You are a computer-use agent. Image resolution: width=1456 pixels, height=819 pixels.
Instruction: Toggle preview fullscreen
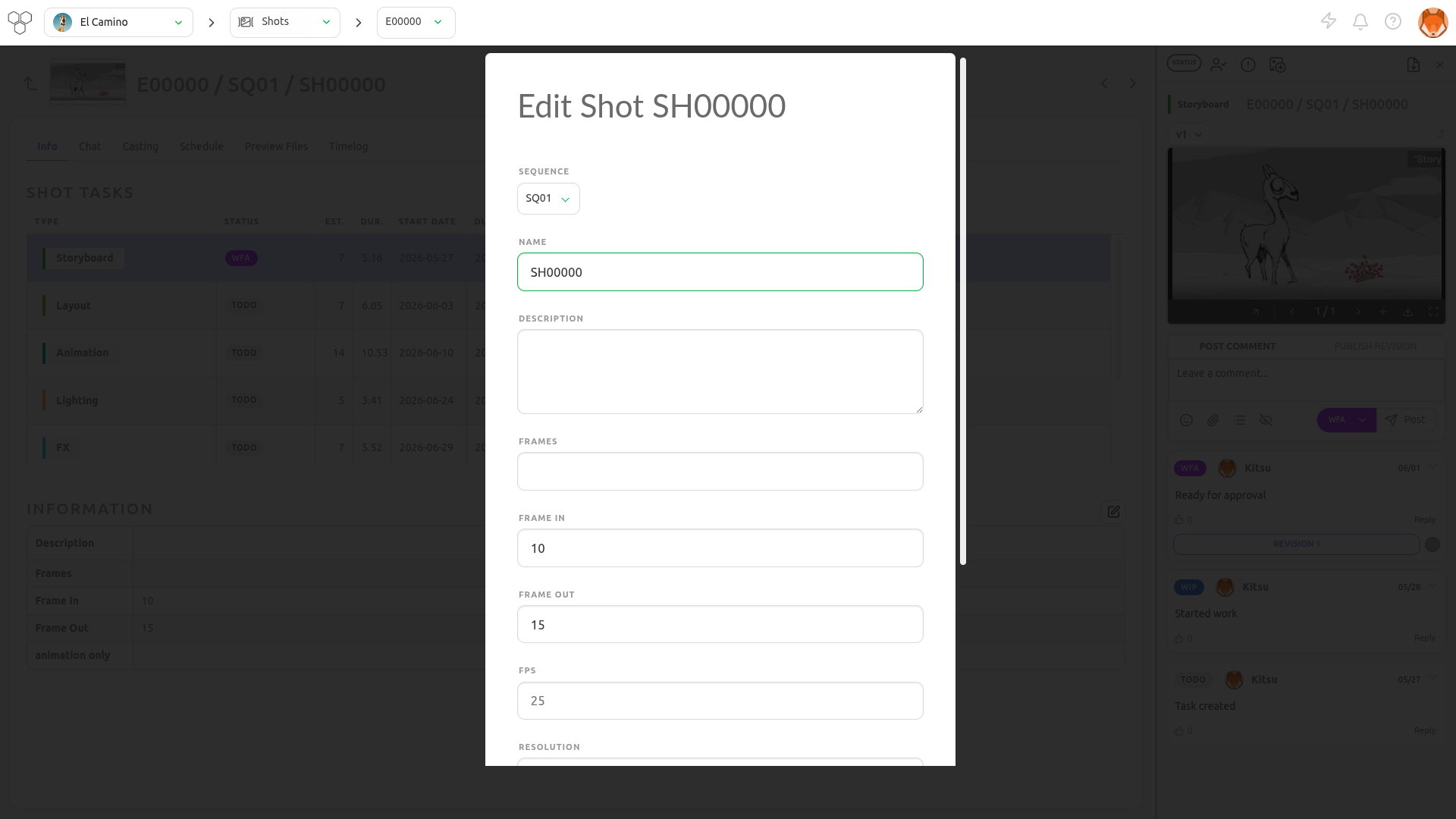point(1433,312)
